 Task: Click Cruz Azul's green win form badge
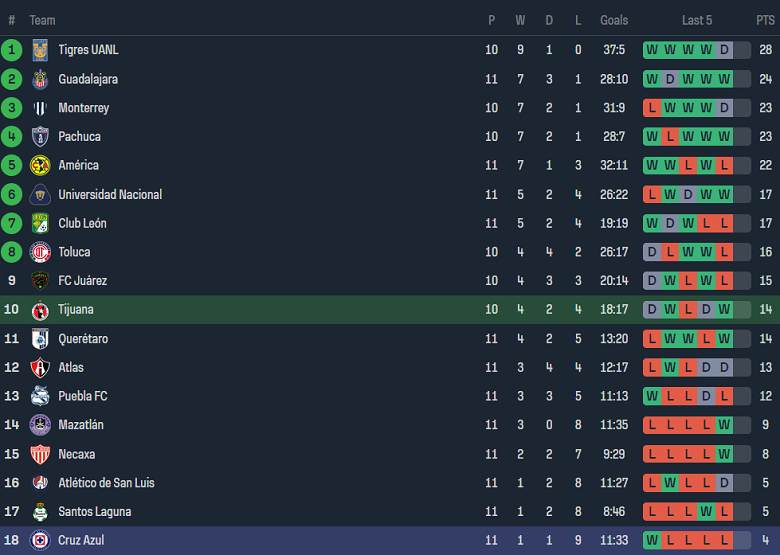coord(652,540)
